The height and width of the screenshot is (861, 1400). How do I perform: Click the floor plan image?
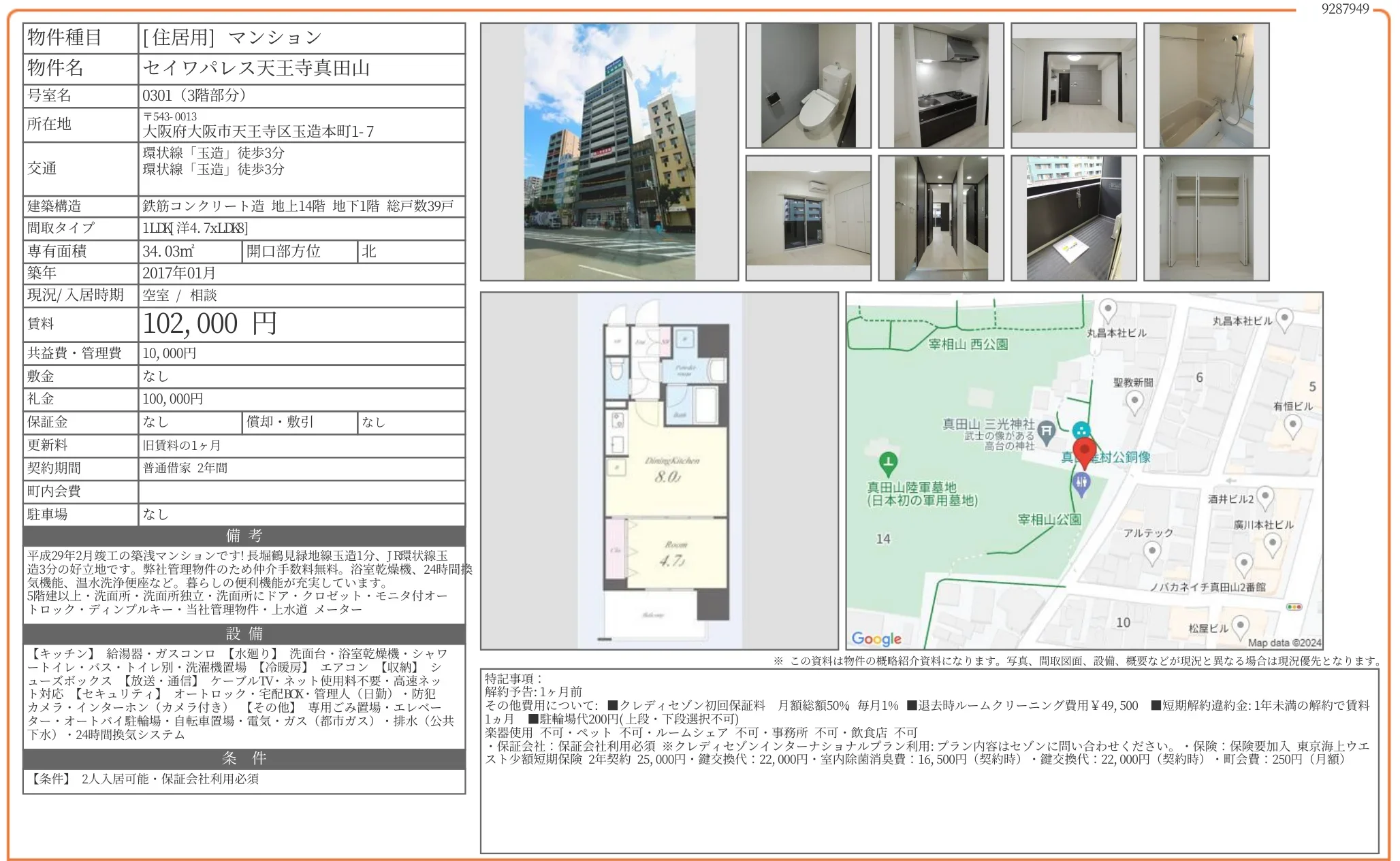click(659, 471)
